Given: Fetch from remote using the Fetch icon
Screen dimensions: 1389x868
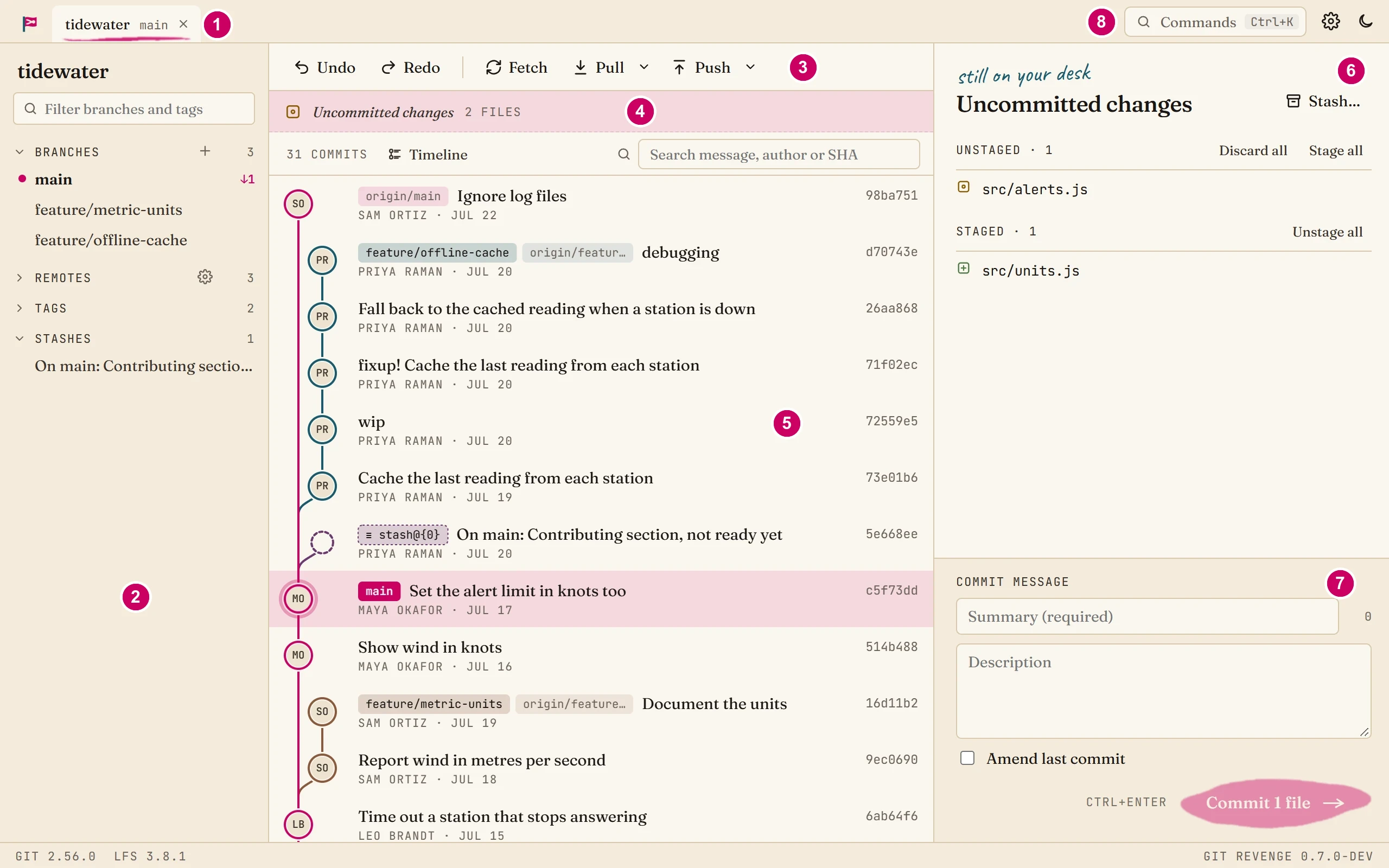Looking at the screenshot, I should [x=494, y=68].
